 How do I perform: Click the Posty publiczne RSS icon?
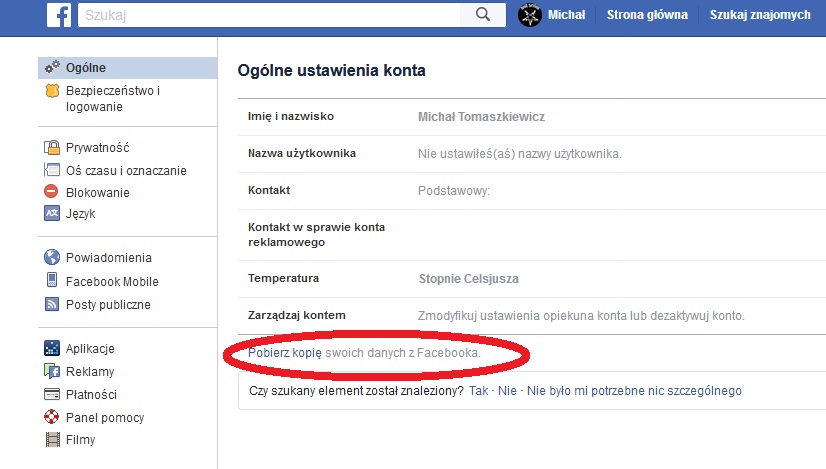[52, 304]
